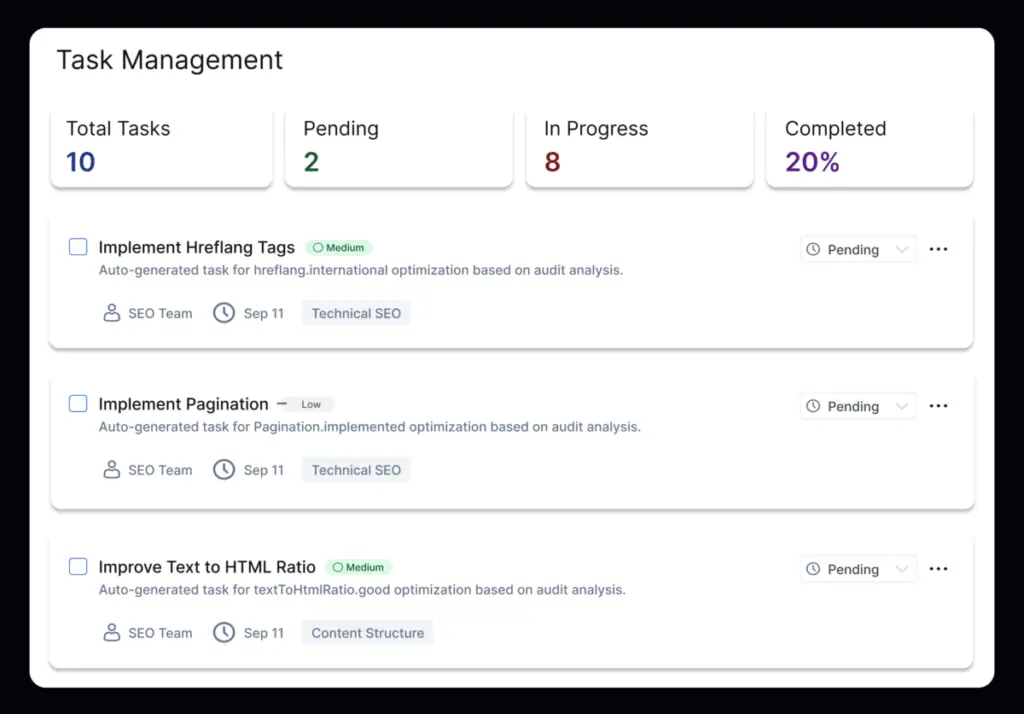Click the due date clock icon on Hreflang task
The height and width of the screenshot is (714, 1024).
(222, 312)
